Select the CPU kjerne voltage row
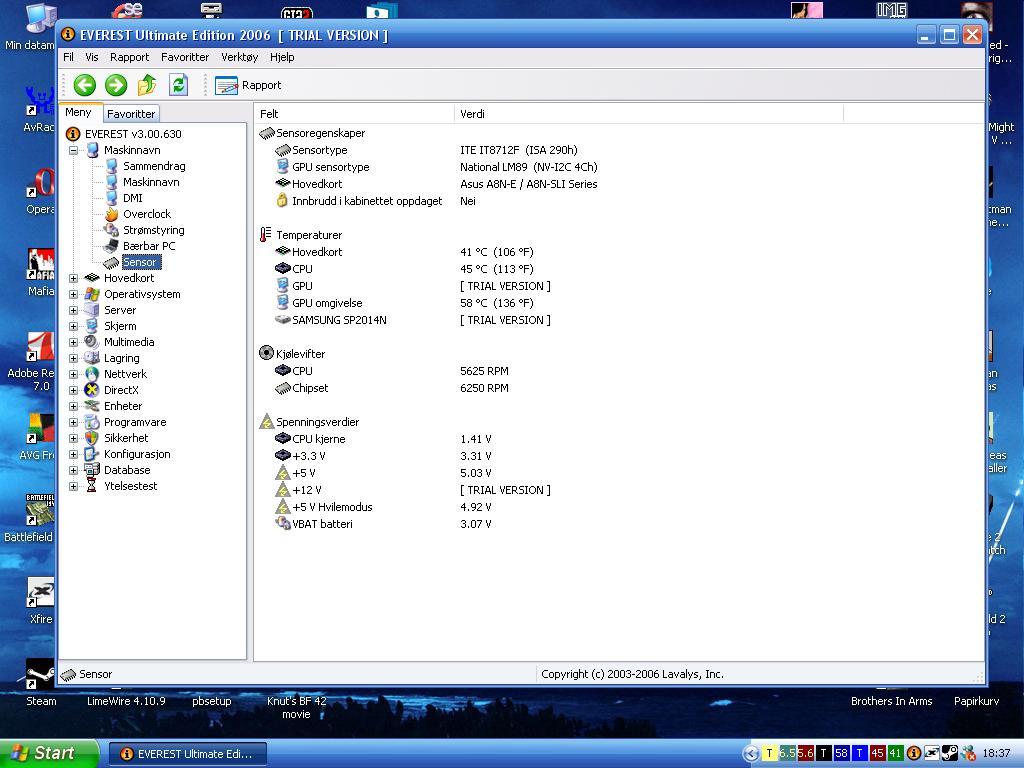The image size is (1024, 768). 318,439
